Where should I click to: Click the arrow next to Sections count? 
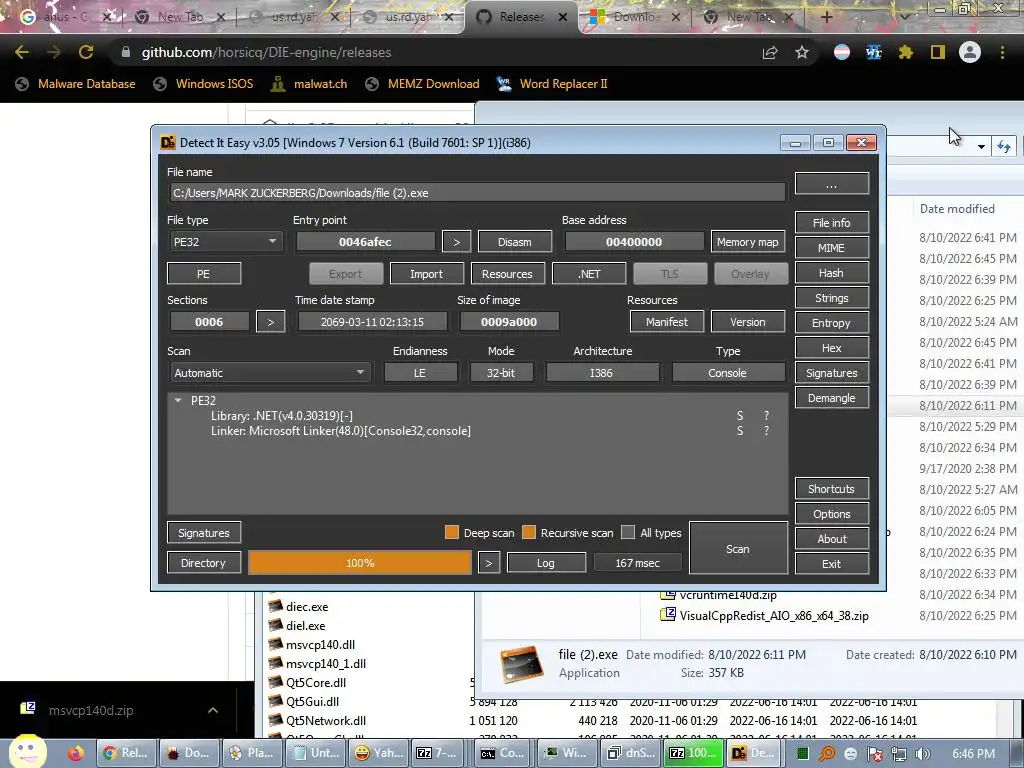(x=270, y=322)
